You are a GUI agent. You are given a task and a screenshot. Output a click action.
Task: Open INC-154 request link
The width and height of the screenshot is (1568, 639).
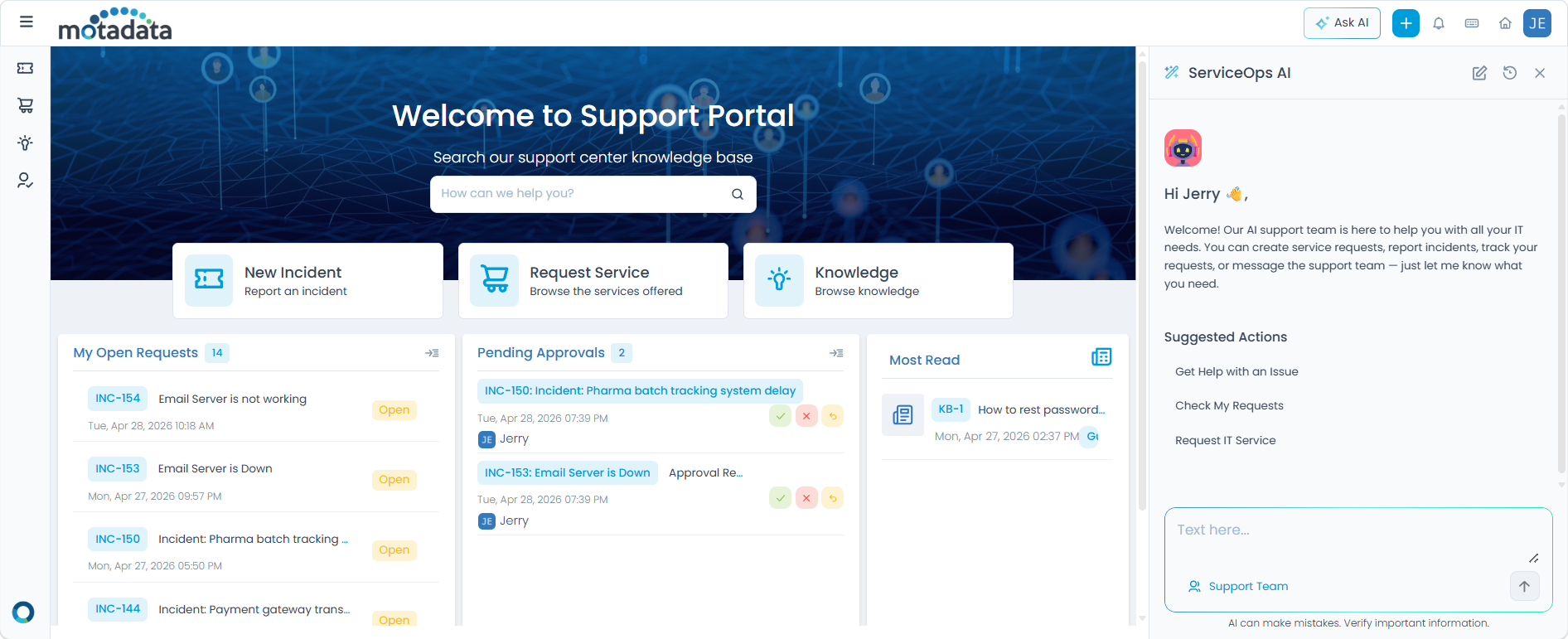tap(118, 399)
